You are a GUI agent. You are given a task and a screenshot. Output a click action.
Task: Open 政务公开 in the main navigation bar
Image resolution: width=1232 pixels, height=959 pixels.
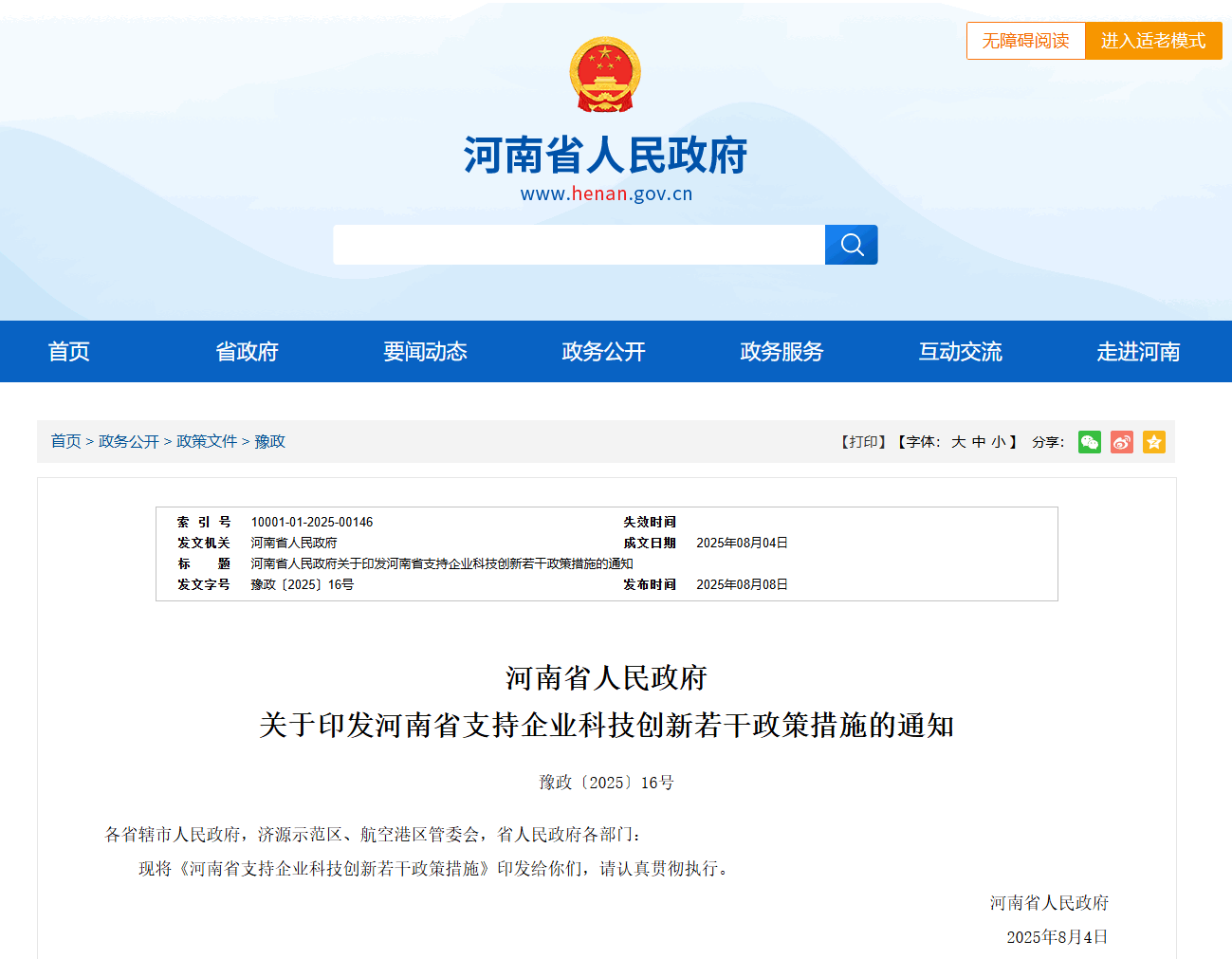[603, 352]
